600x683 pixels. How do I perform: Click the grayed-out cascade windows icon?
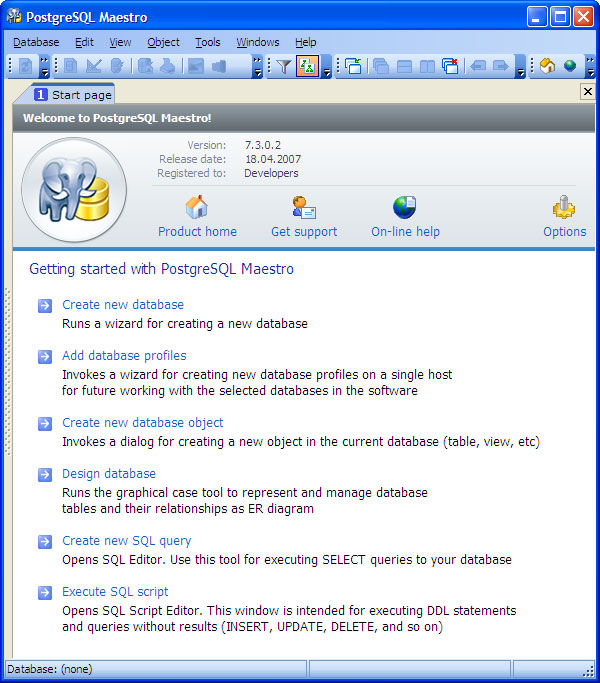[x=381, y=66]
